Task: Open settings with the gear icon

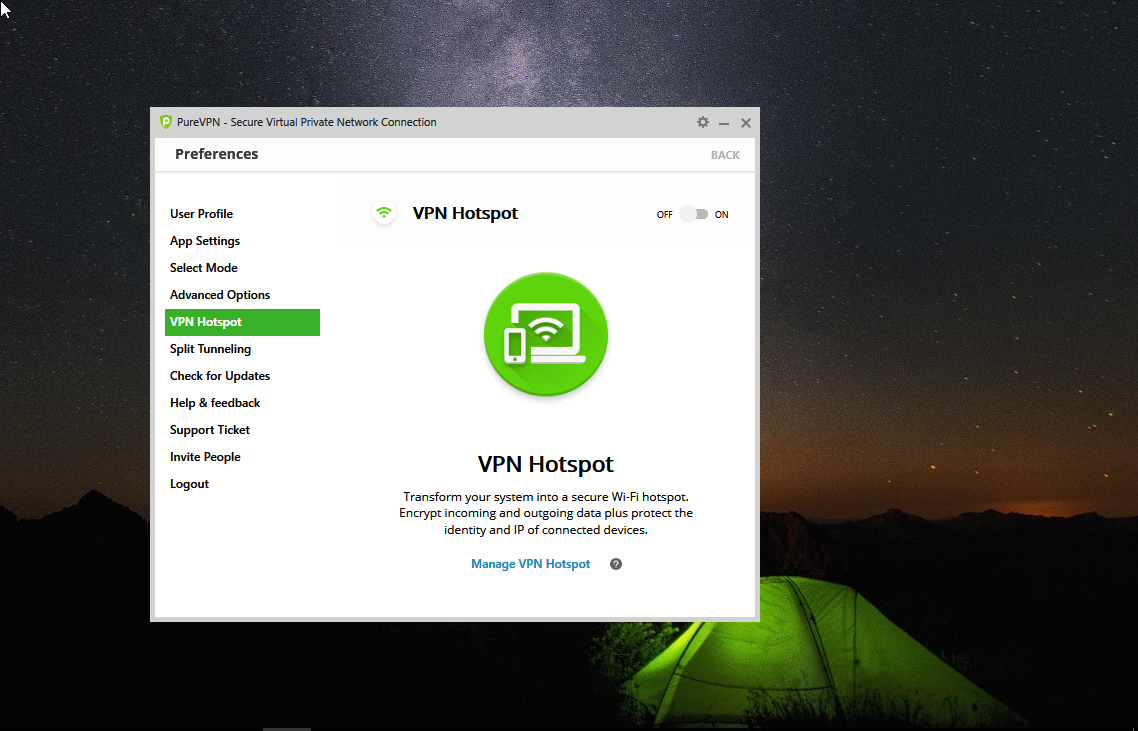Action: point(703,122)
